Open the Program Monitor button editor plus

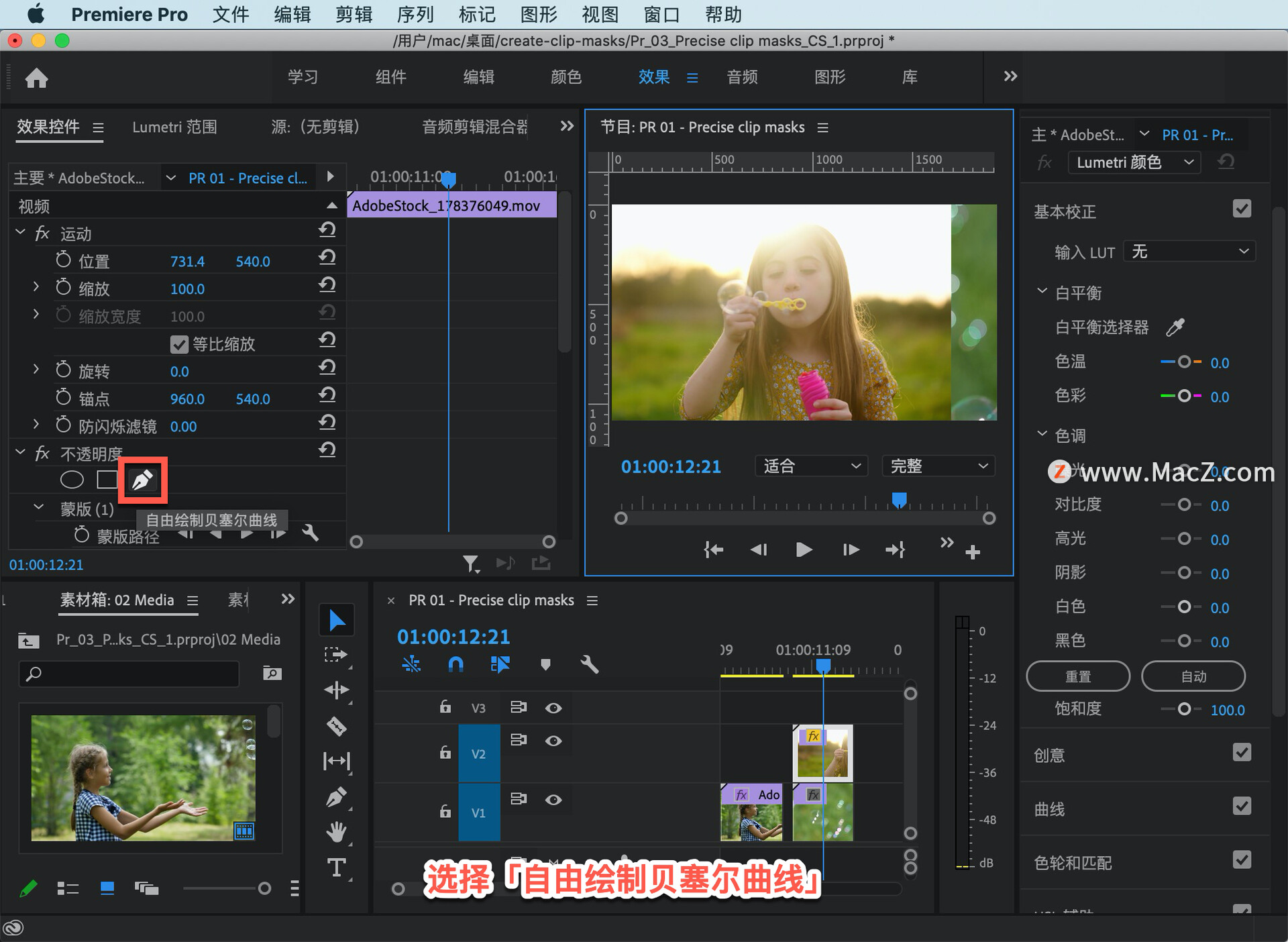pyautogui.click(x=973, y=552)
